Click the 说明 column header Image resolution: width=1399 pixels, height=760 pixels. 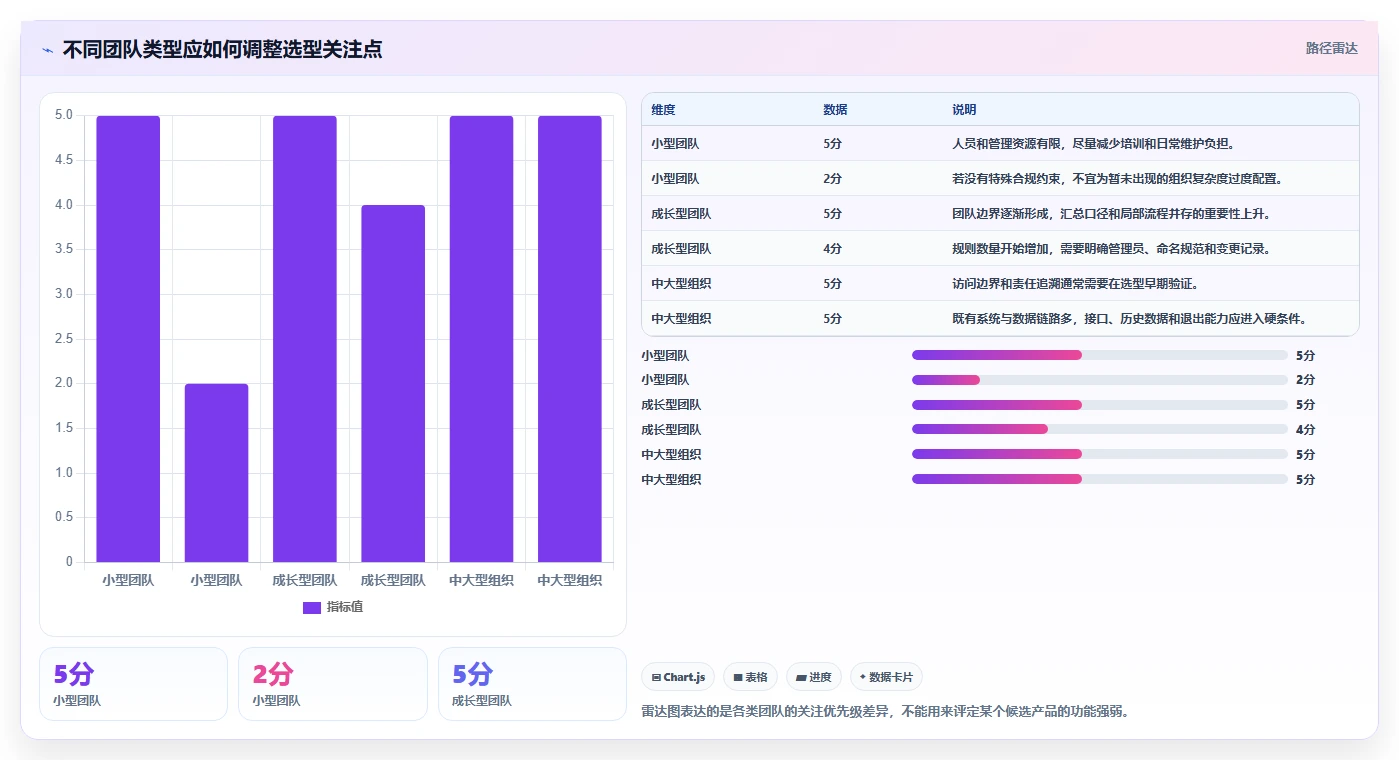pyautogui.click(x=964, y=110)
